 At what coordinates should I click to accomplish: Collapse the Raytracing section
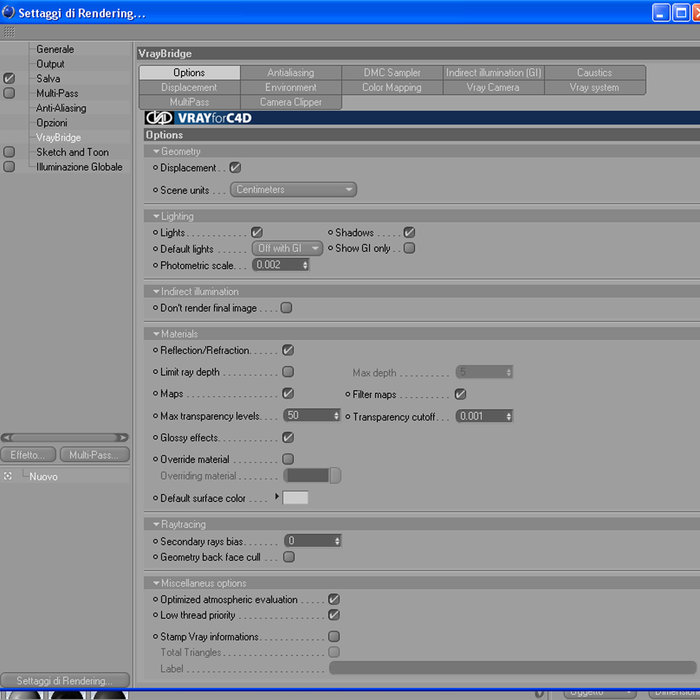(156, 524)
